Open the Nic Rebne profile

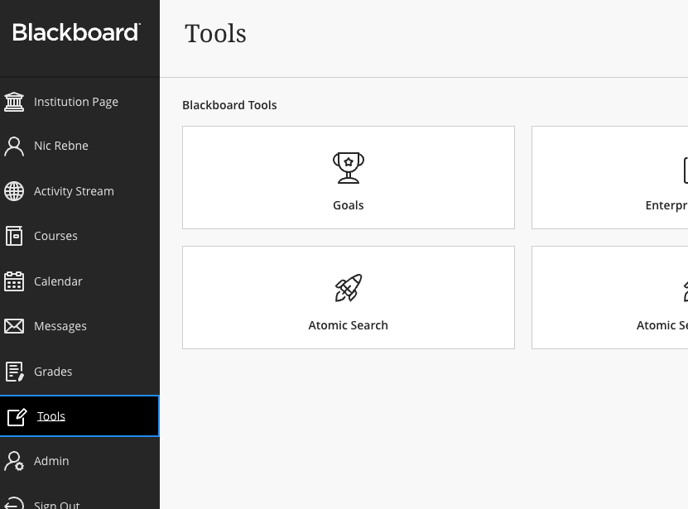coord(61,146)
